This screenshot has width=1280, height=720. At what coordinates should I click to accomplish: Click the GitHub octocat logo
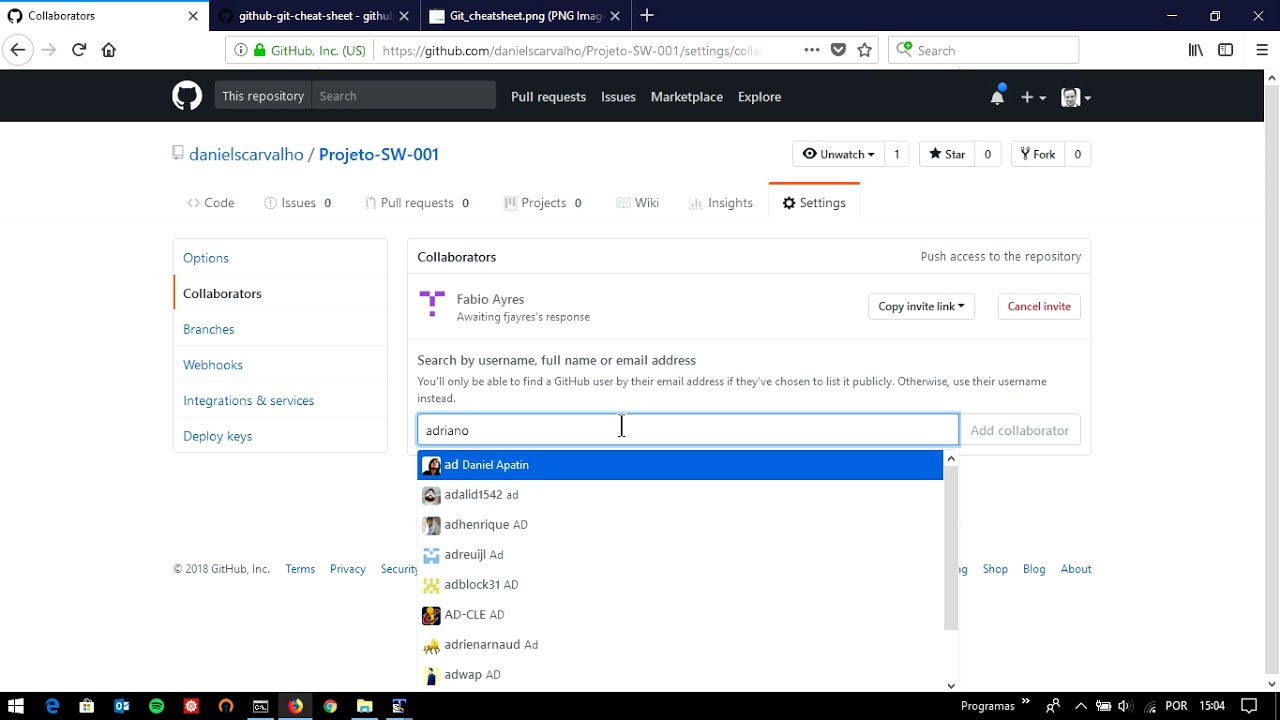click(x=187, y=96)
